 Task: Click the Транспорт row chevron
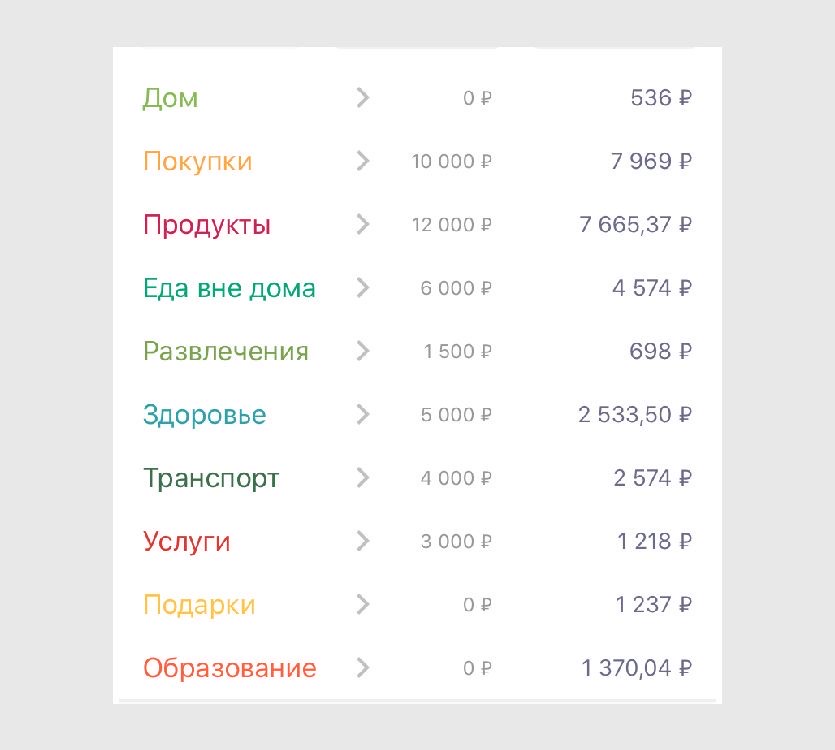(362, 478)
